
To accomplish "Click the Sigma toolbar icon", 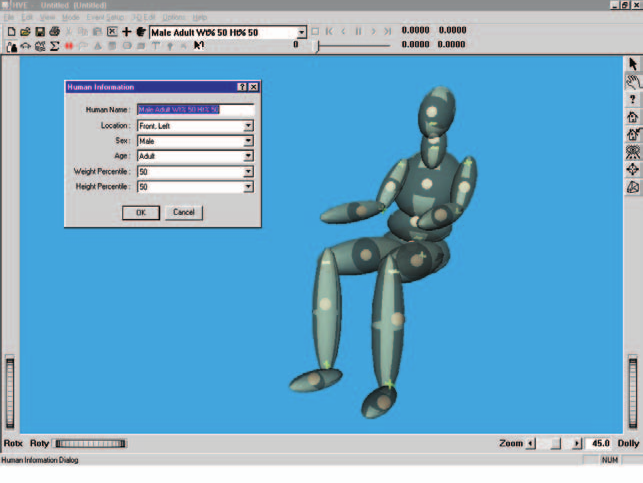I will [54, 46].
